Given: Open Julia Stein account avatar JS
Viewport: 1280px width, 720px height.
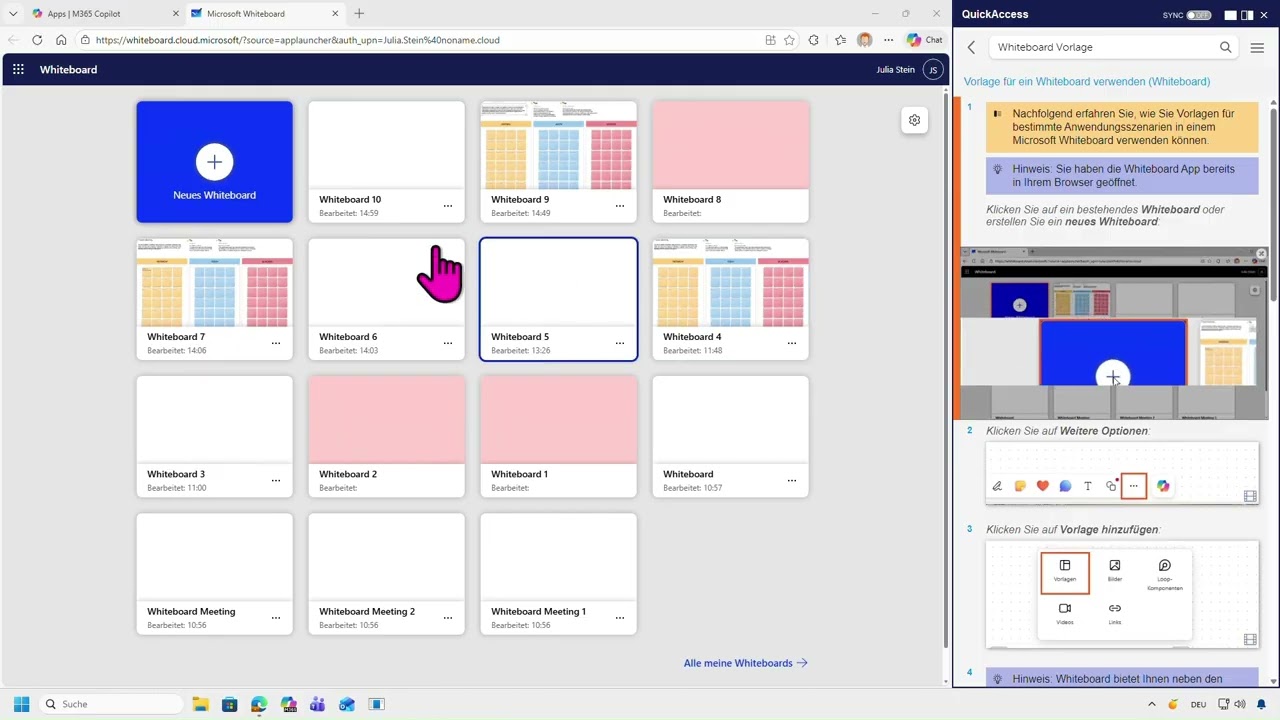Looking at the screenshot, I should pyautogui.click(x=933, y=70).
